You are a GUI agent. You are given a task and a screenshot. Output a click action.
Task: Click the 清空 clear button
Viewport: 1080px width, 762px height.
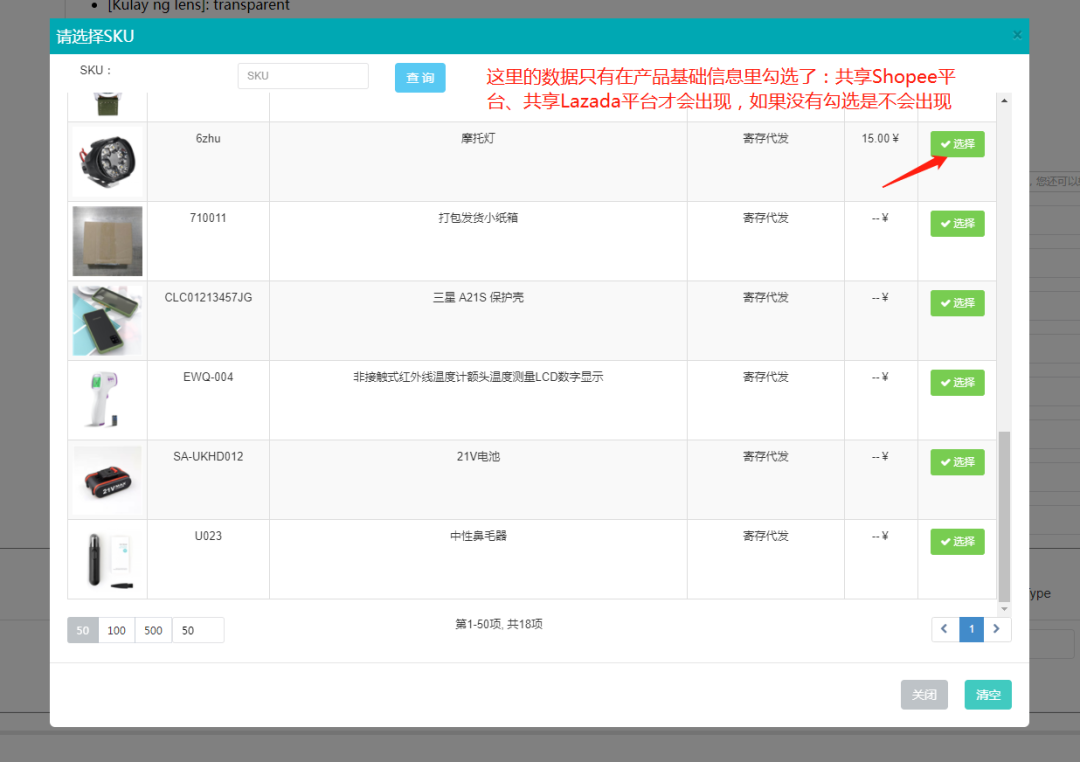pyautogui.click(x=988, y=694)
